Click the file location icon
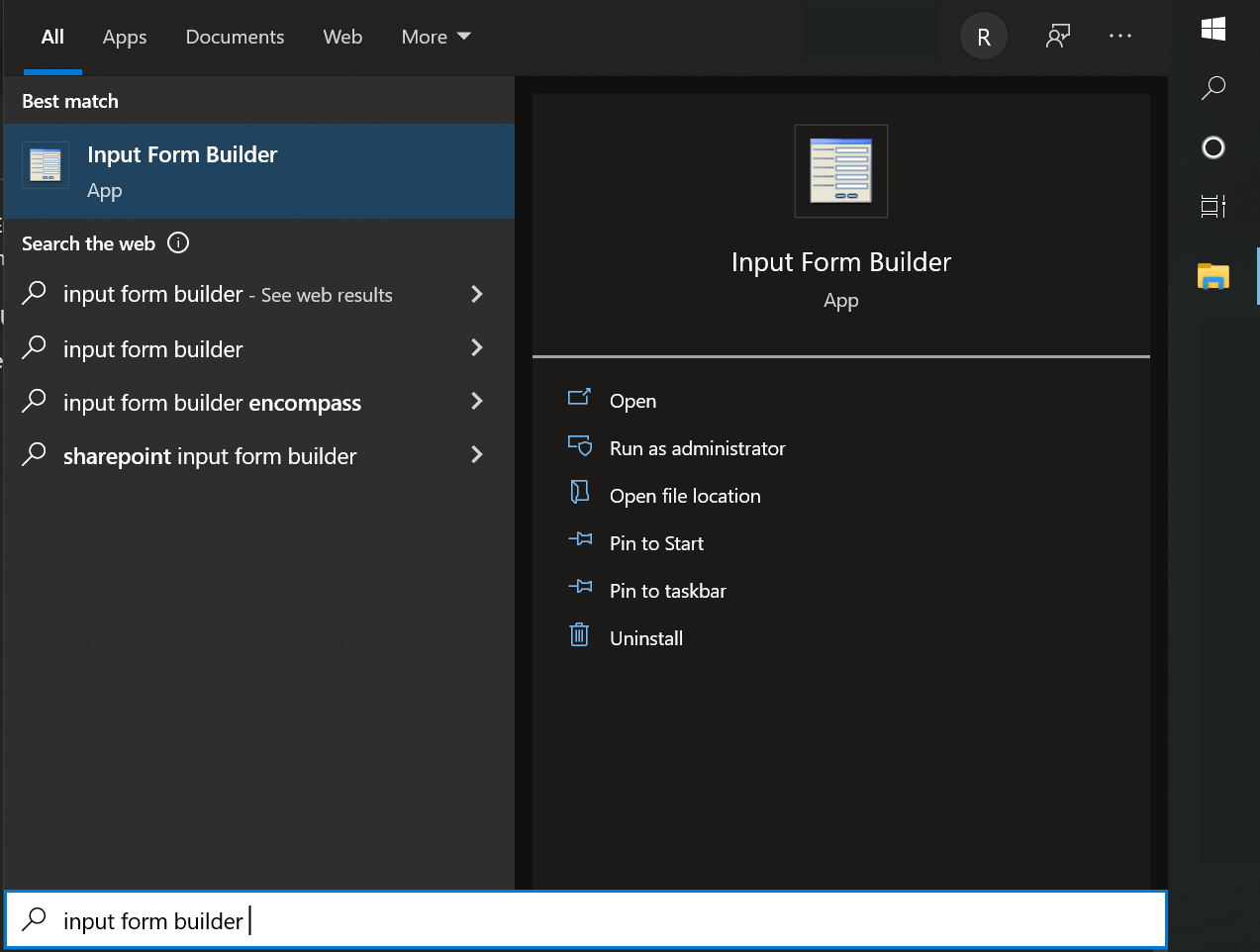 point(580,492)
